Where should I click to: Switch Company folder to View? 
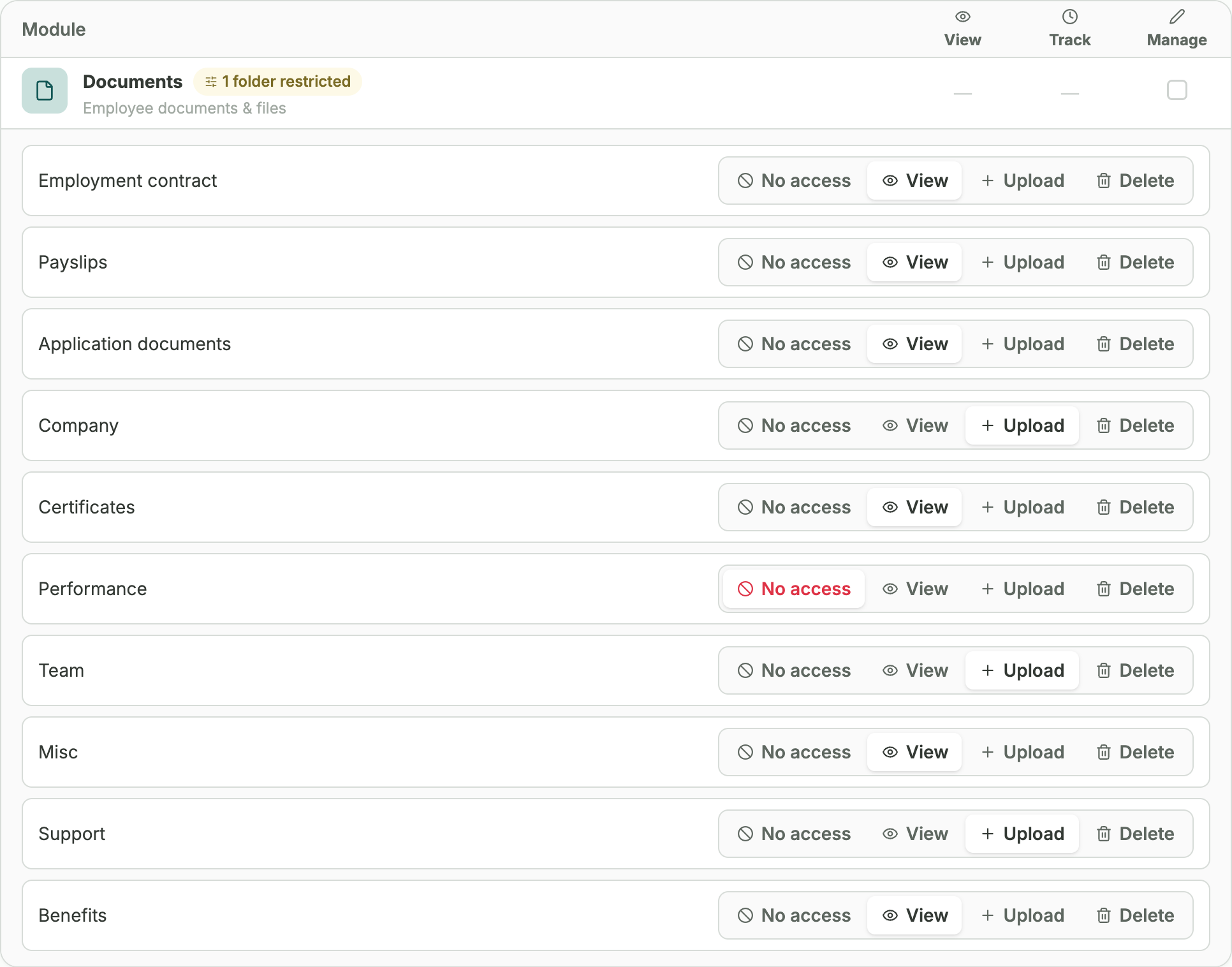(914, 425)
